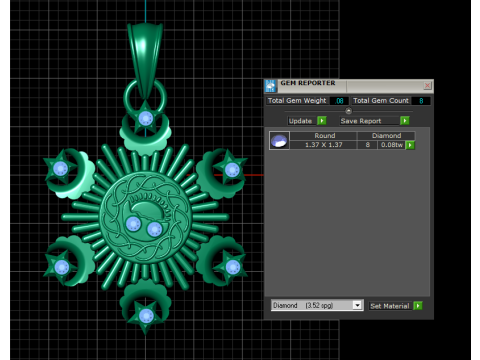480x360 pixels.
Task: Click the "Round" cell in gem table
Action: [x=325, y=136]
